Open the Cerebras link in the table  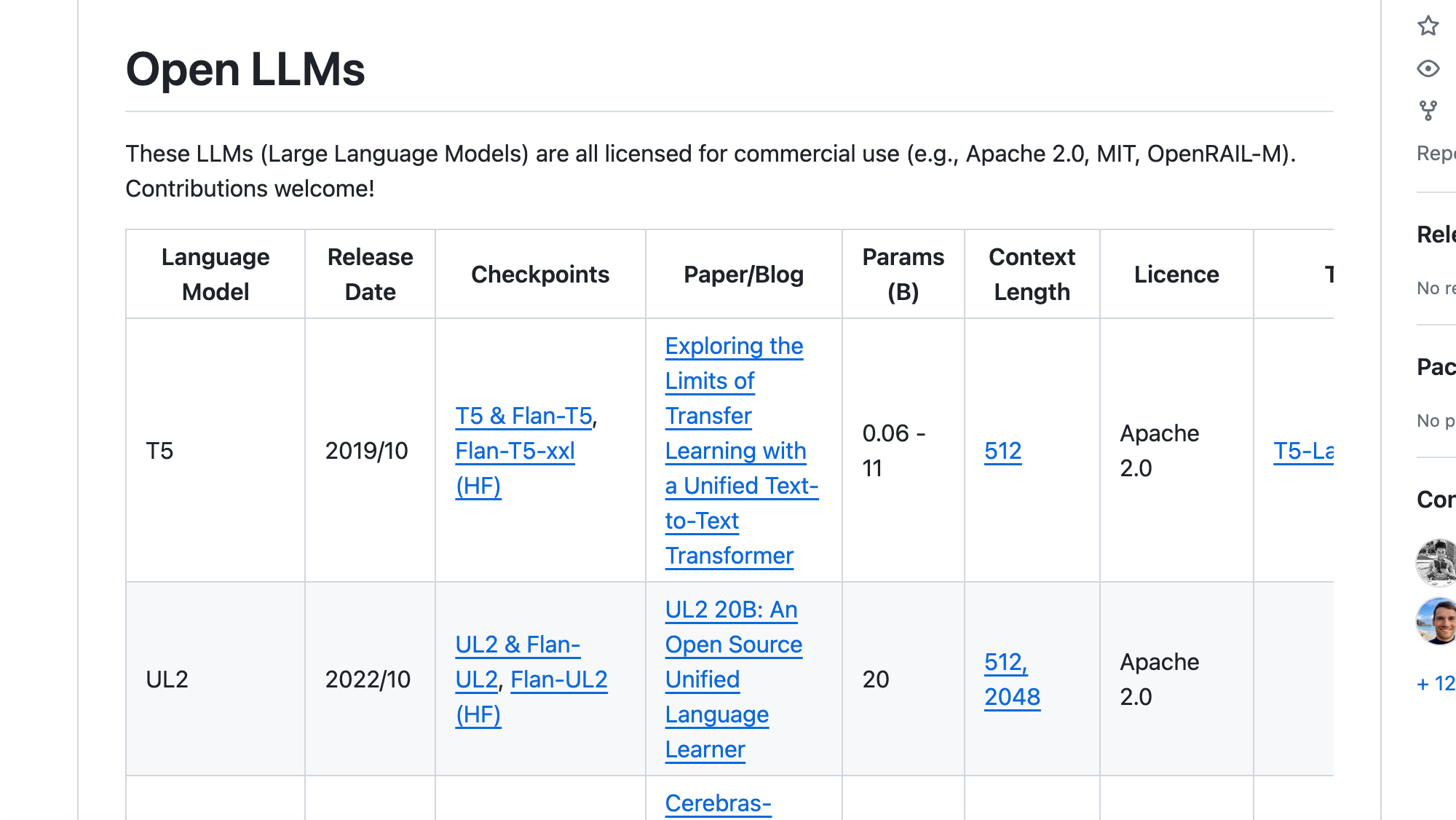click(x=718, y=804)
